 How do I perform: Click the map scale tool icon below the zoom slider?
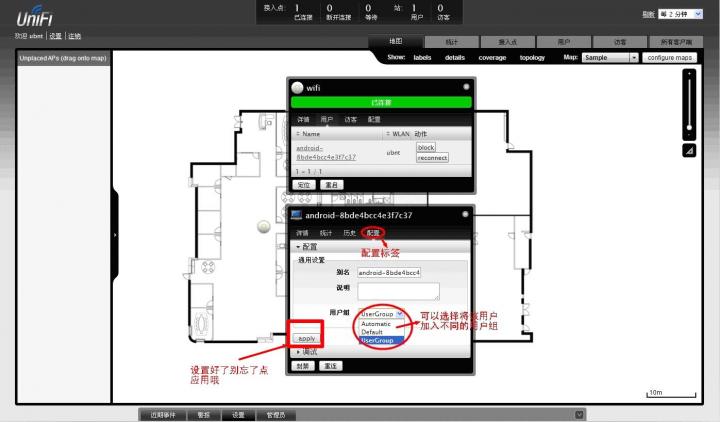(x=689, y=151)
